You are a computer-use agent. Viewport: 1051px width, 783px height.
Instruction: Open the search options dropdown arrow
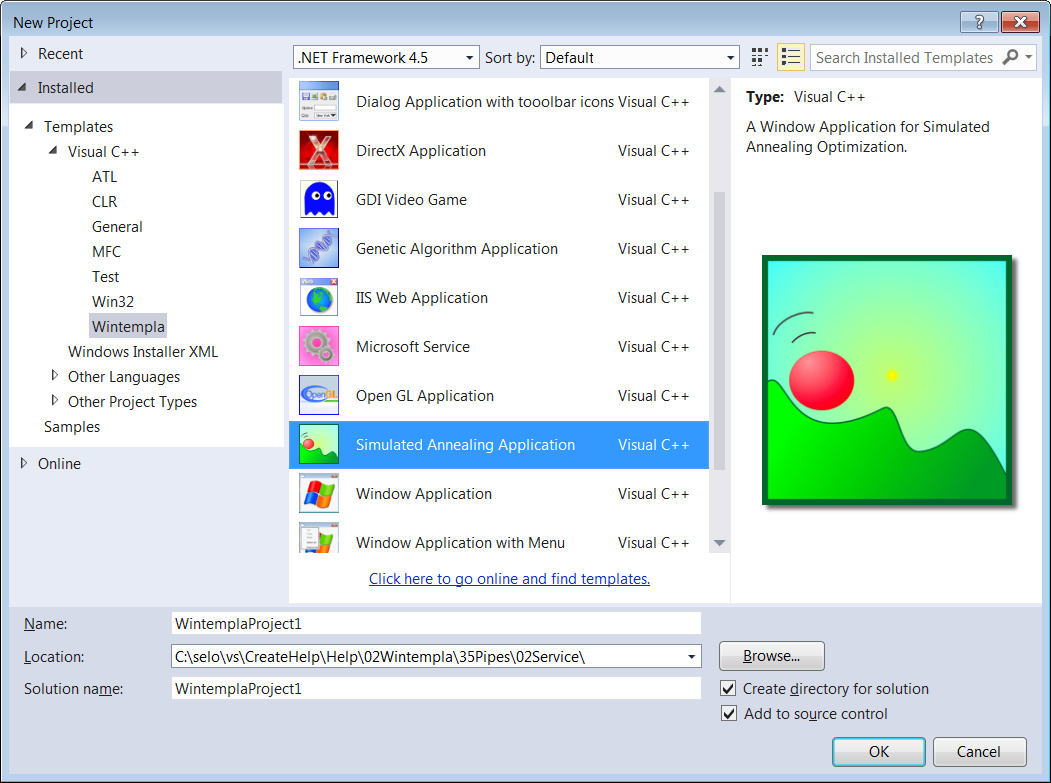click(1028, 58)
